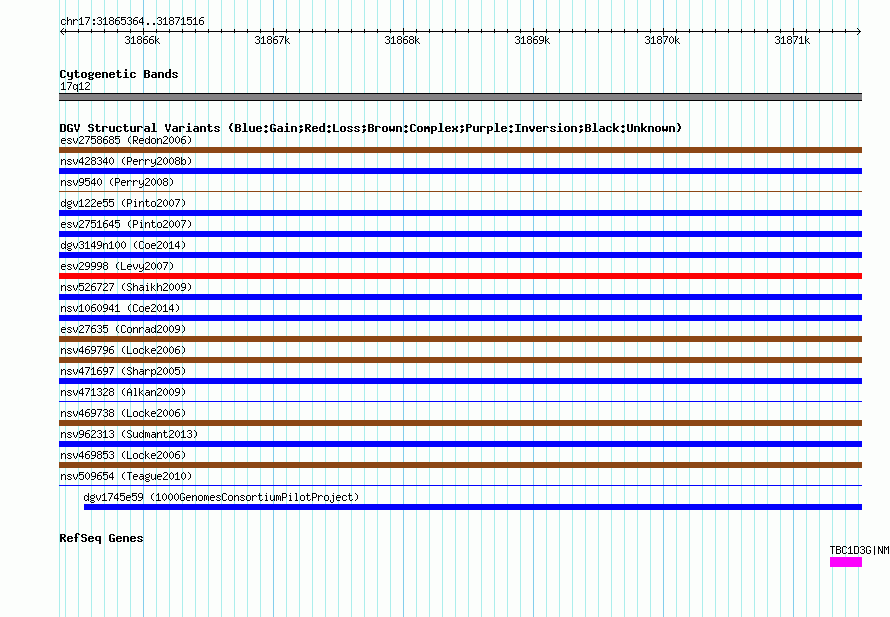890x617 pixels.
Task: Click the esv2758685 (Redon2006) variant label
Action: (x=126, y=140)
